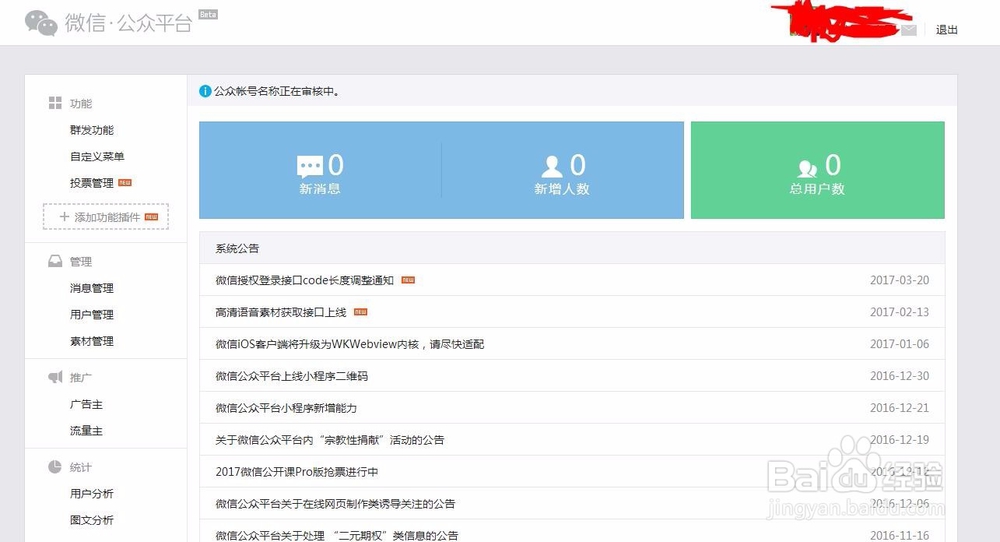Open announcement about WKWebview内核 upgrade
The height and width of the screenshot is (542, 1000).
pyautogui.click(x=349, y=344)
